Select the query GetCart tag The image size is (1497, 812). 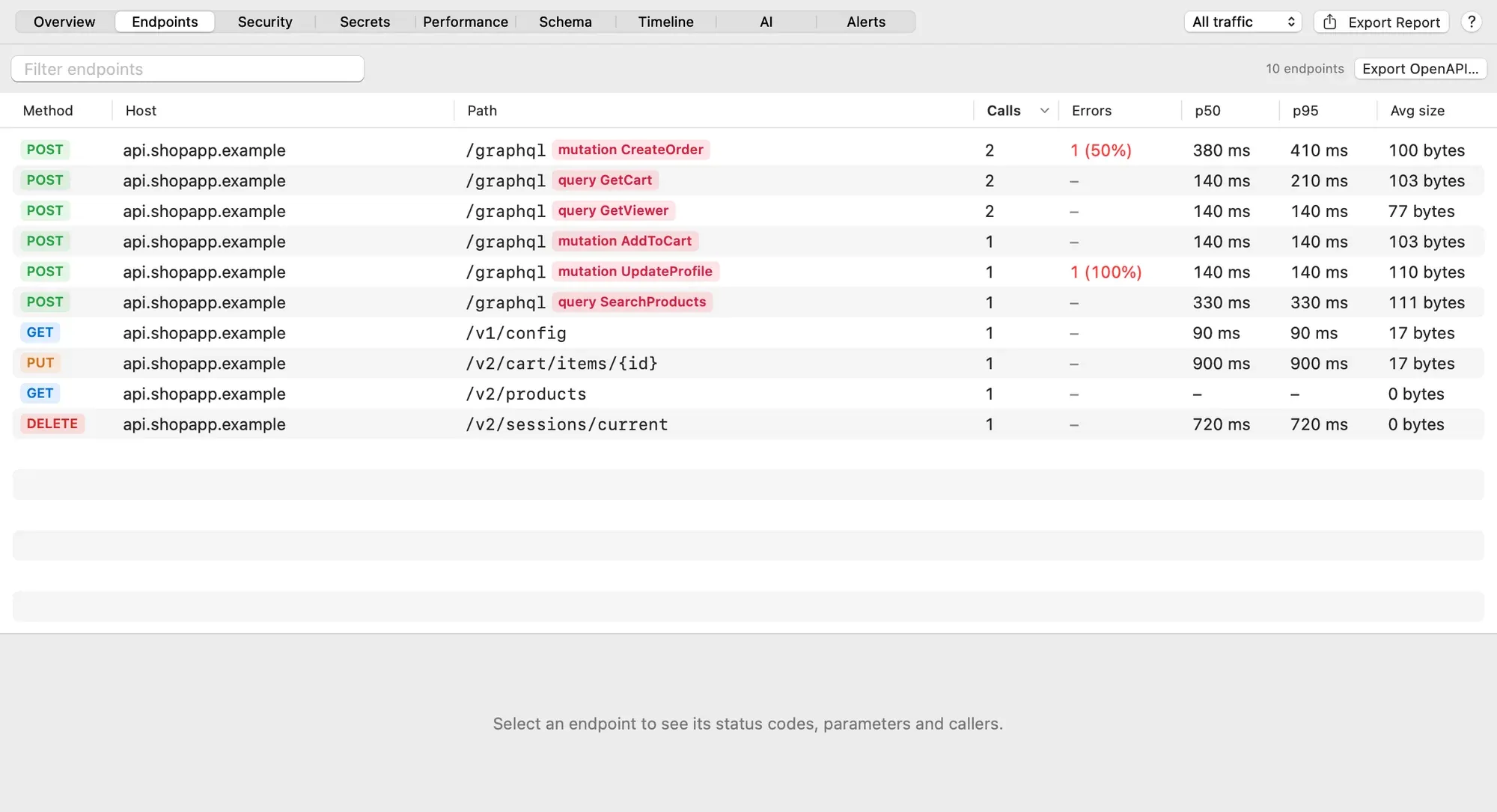tap(605, 180)
